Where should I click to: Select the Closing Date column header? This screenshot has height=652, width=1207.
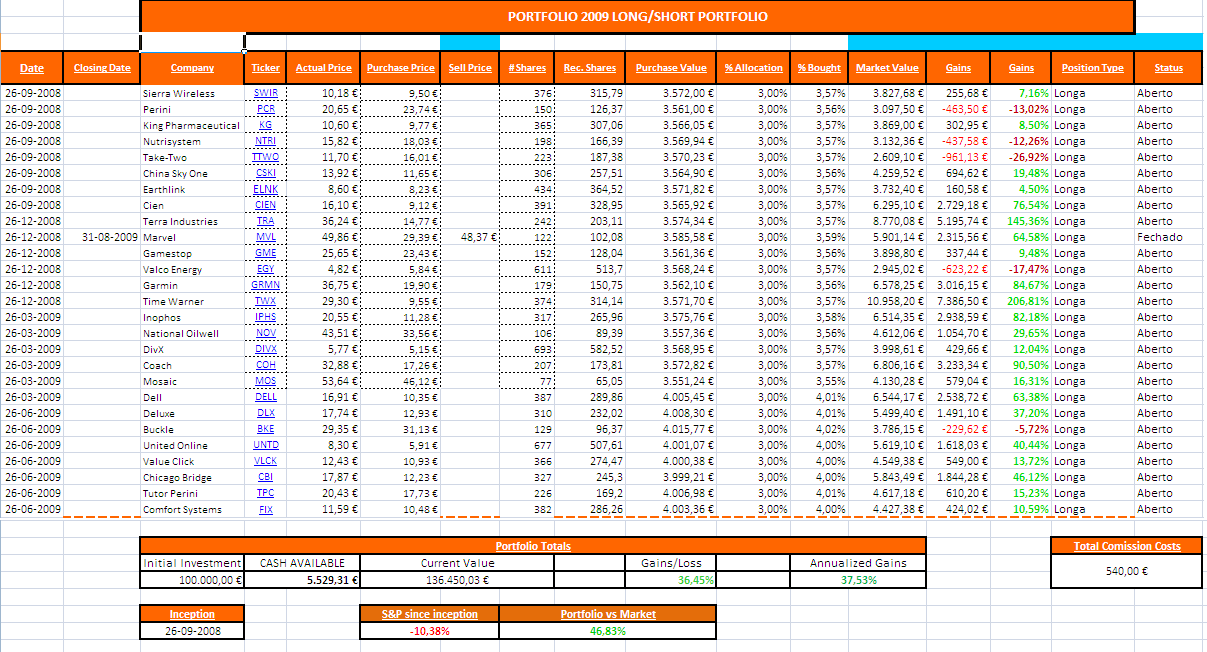click(102, 68)
